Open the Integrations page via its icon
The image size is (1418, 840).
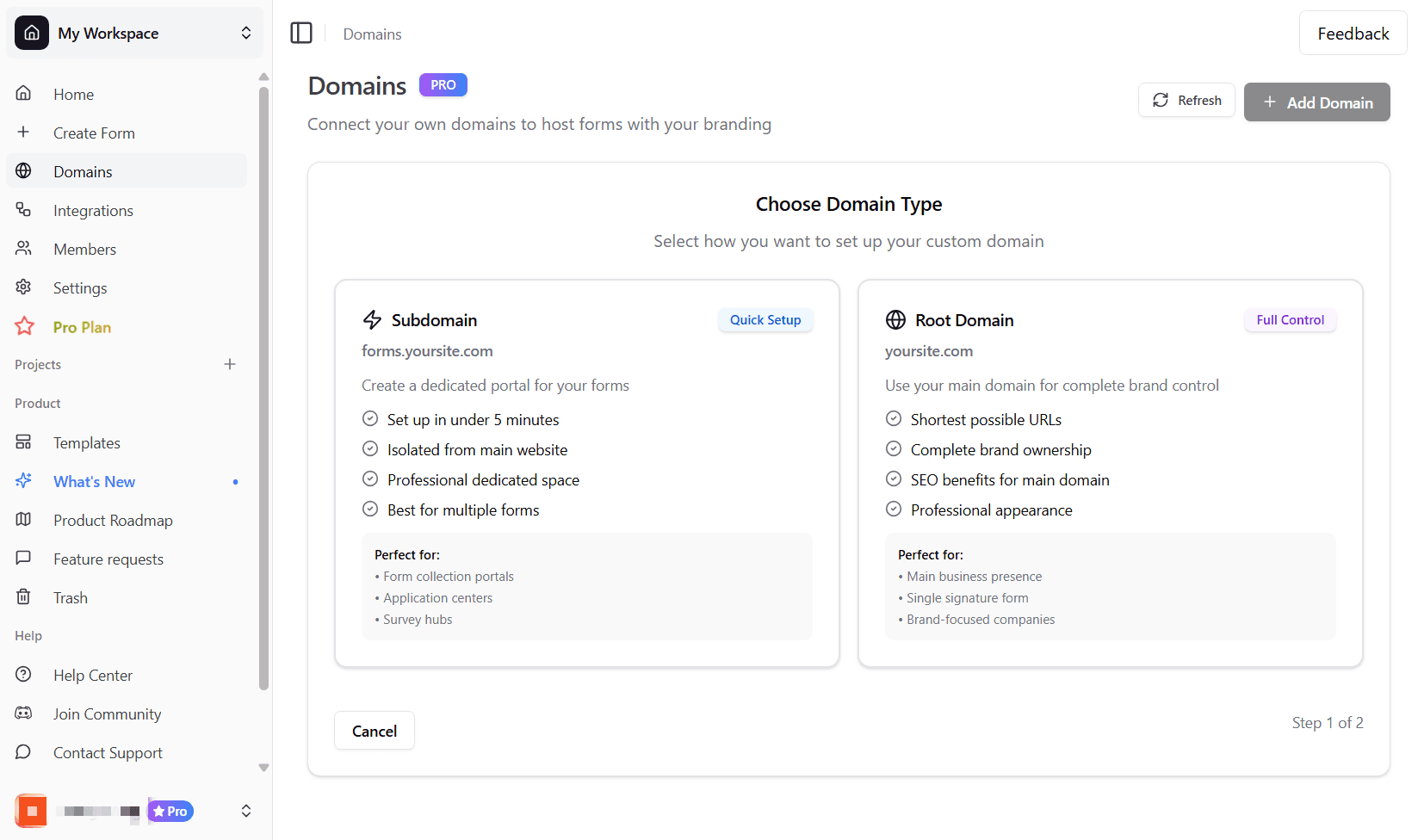(23, 210)
